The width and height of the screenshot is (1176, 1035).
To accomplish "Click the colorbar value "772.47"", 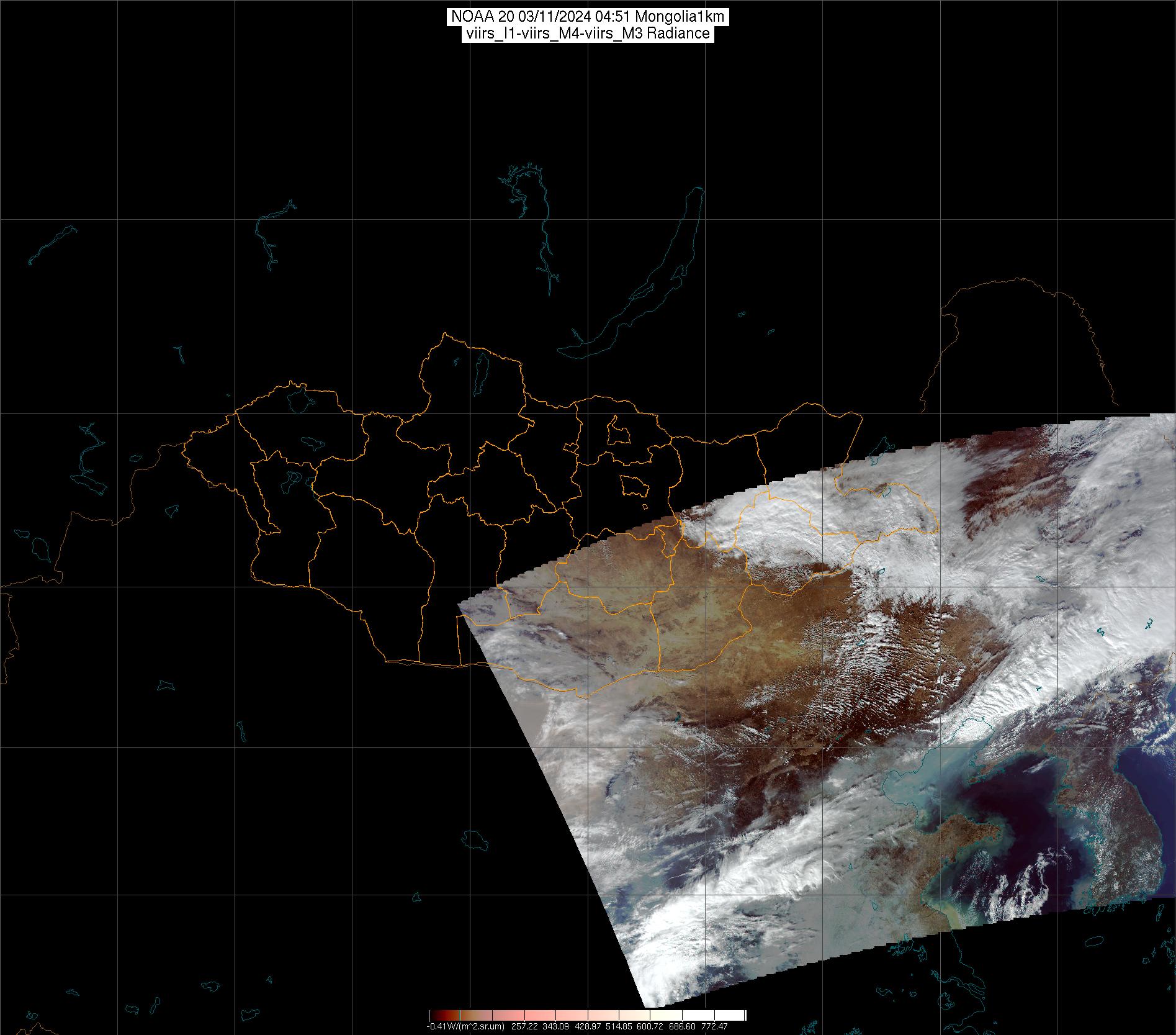I will (714, 1026).
